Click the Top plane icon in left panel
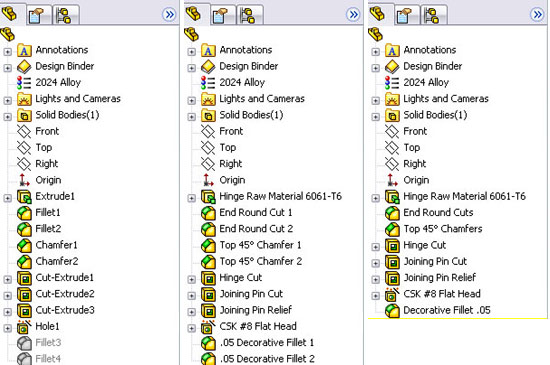Viewport: 550px width, 365px height. pos(24,148)
